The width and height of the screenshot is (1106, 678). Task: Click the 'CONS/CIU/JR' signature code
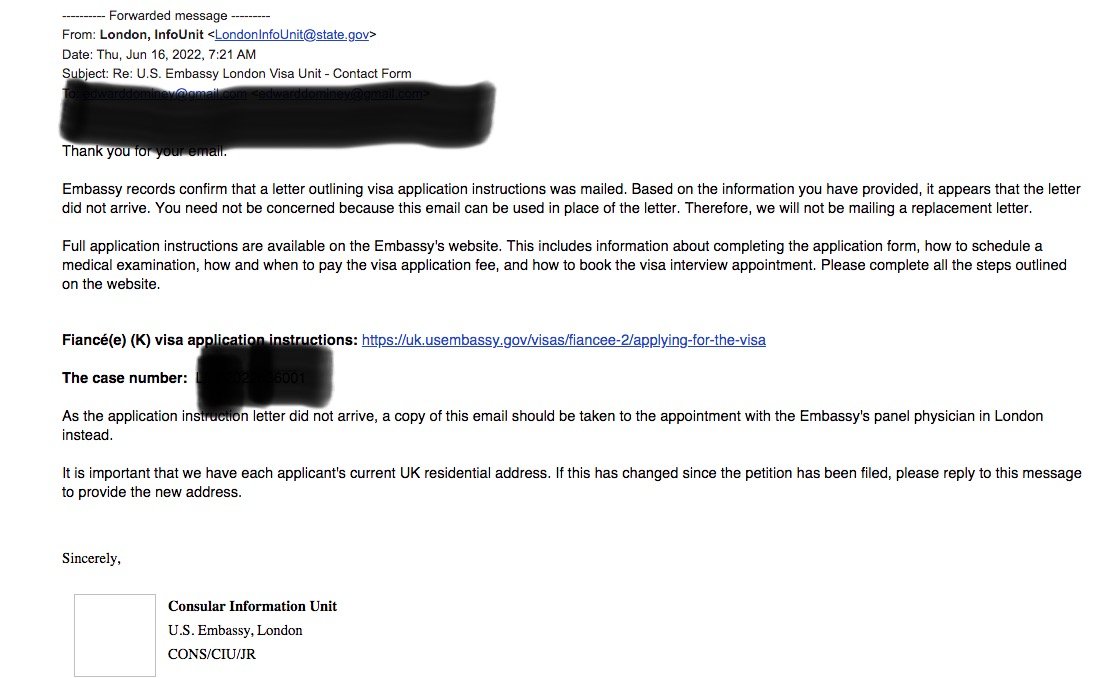click(211, 654)
